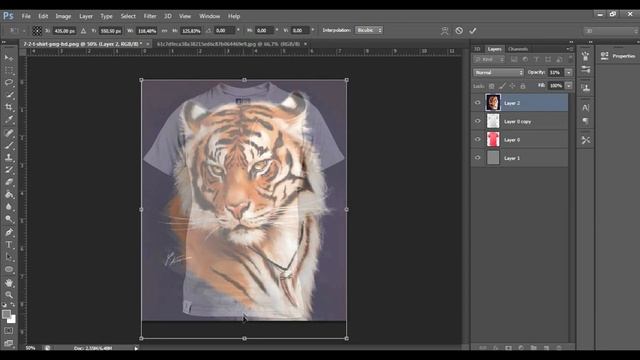Open the Filter menu

coord(150,16)
